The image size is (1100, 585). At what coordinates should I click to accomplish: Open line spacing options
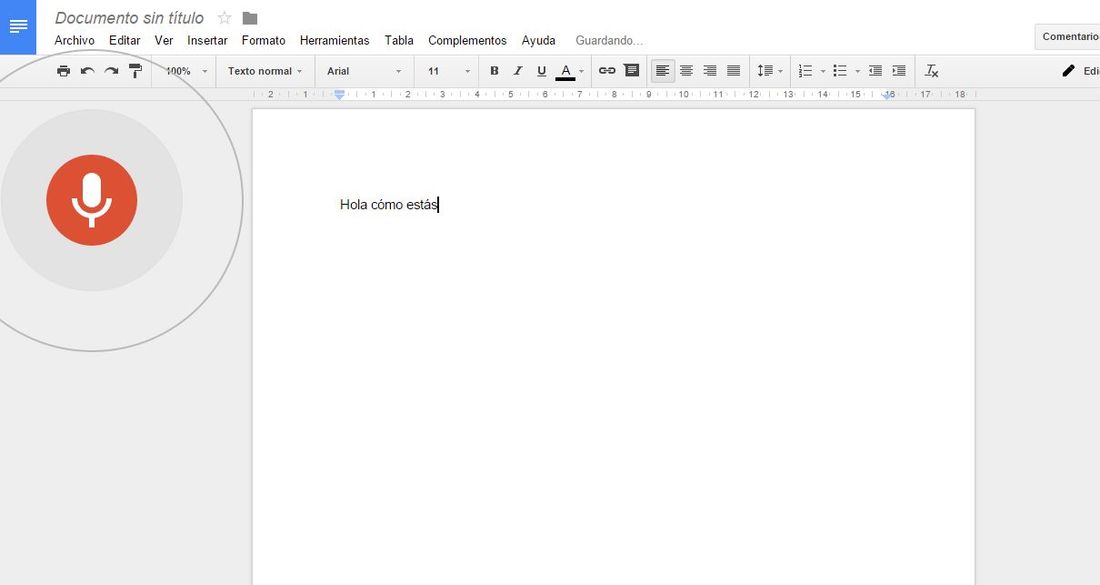point(770,71)
